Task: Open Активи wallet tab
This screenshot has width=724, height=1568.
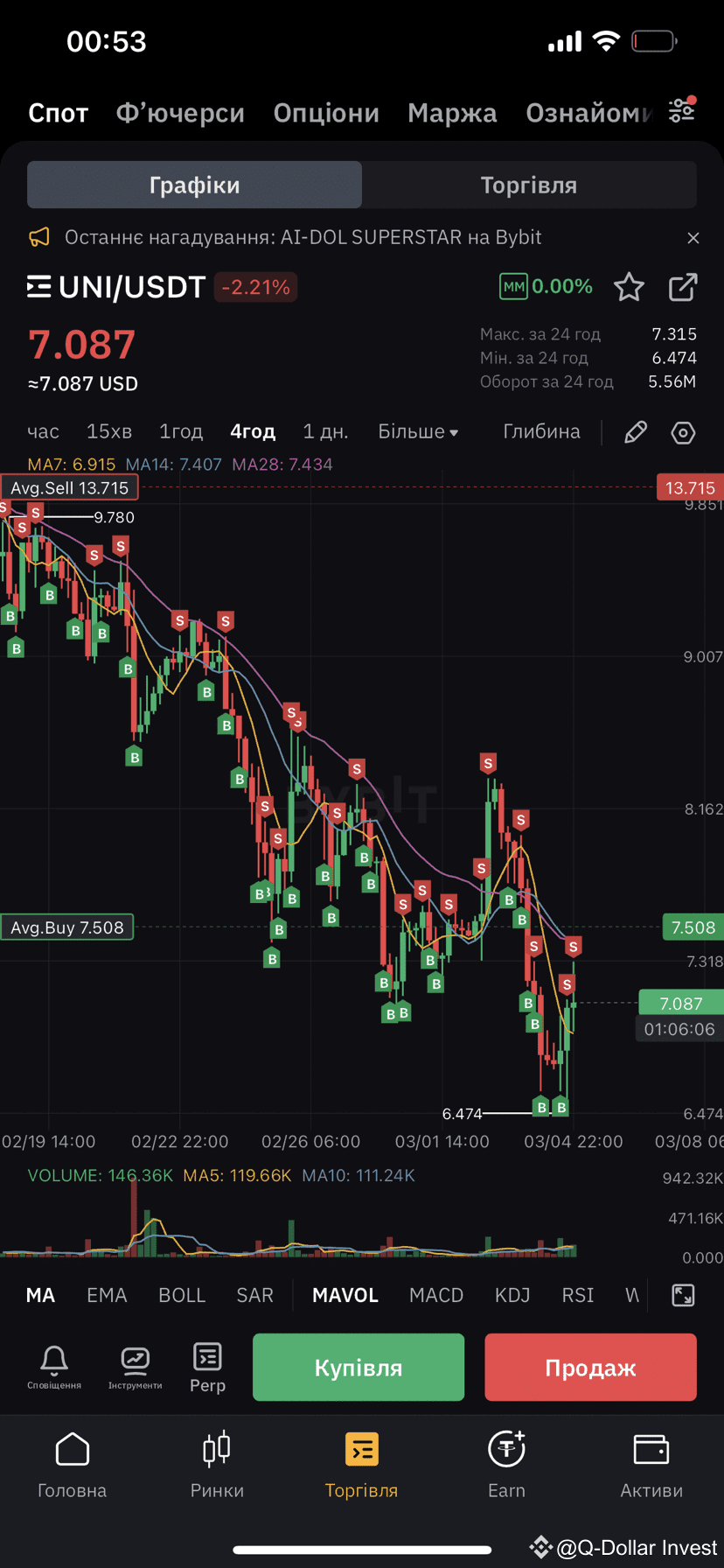Action: (651, 1466)
